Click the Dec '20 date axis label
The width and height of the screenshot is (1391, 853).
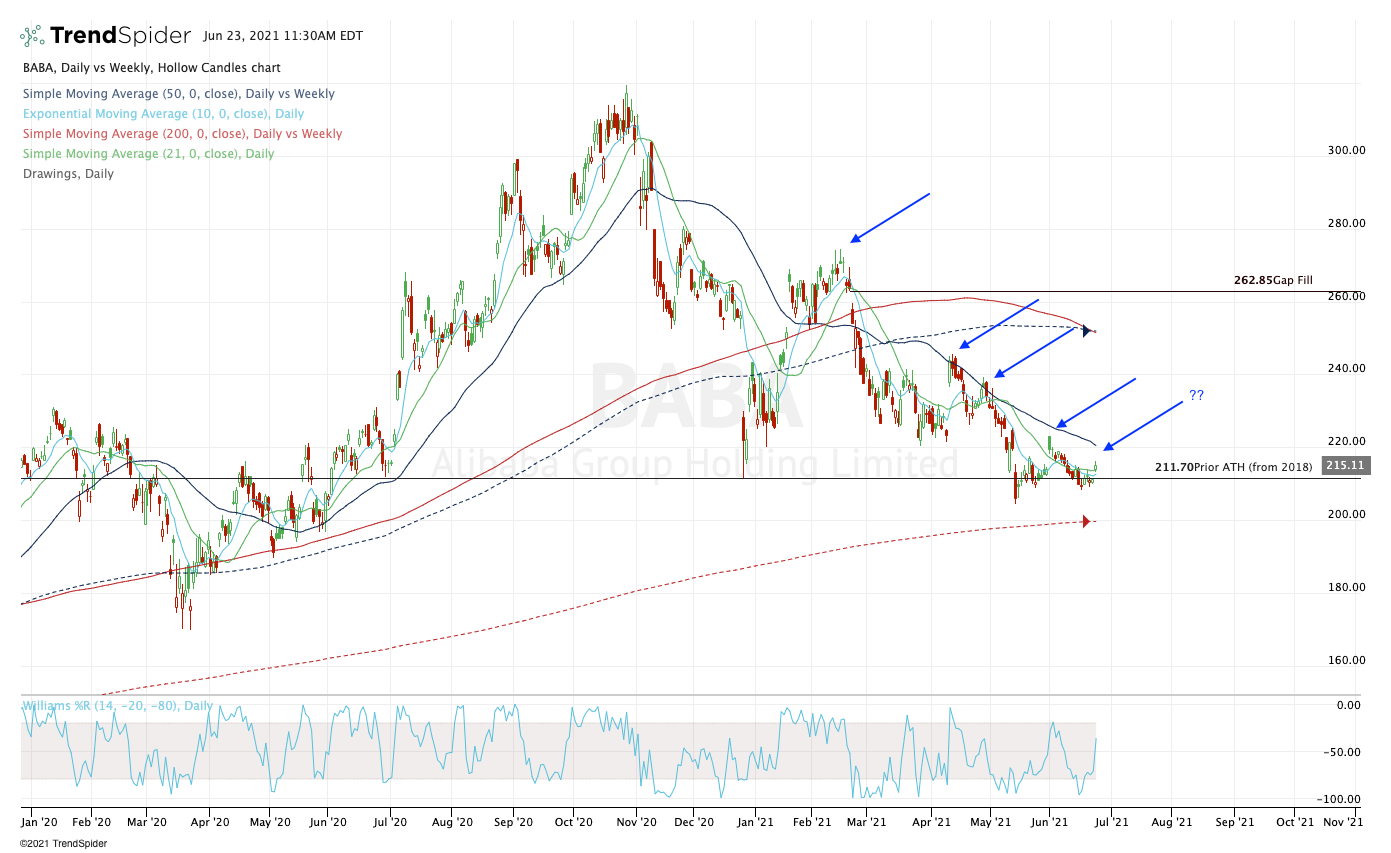pos(695,823)
